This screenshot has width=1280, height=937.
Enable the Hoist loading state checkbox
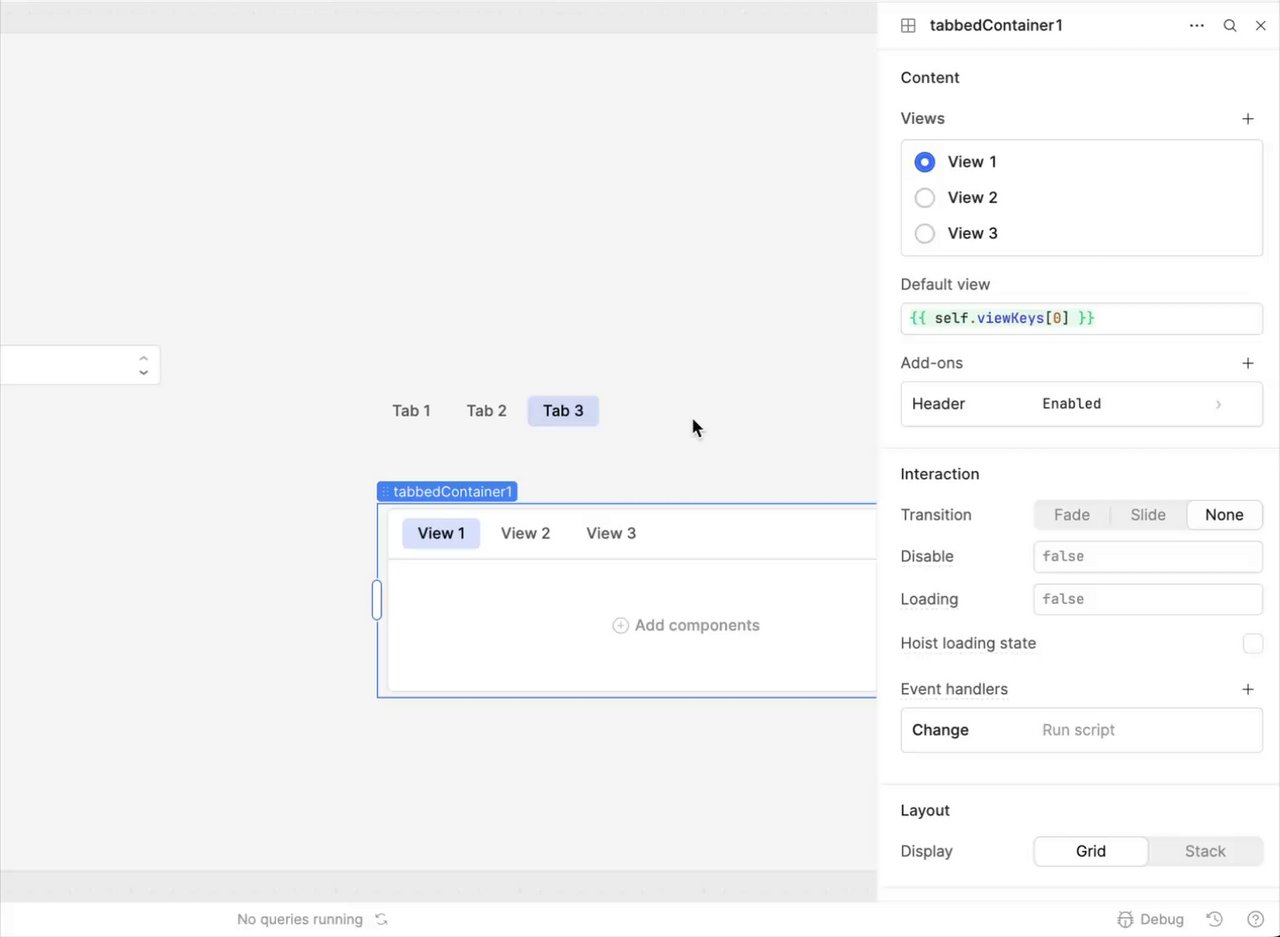1252,643
